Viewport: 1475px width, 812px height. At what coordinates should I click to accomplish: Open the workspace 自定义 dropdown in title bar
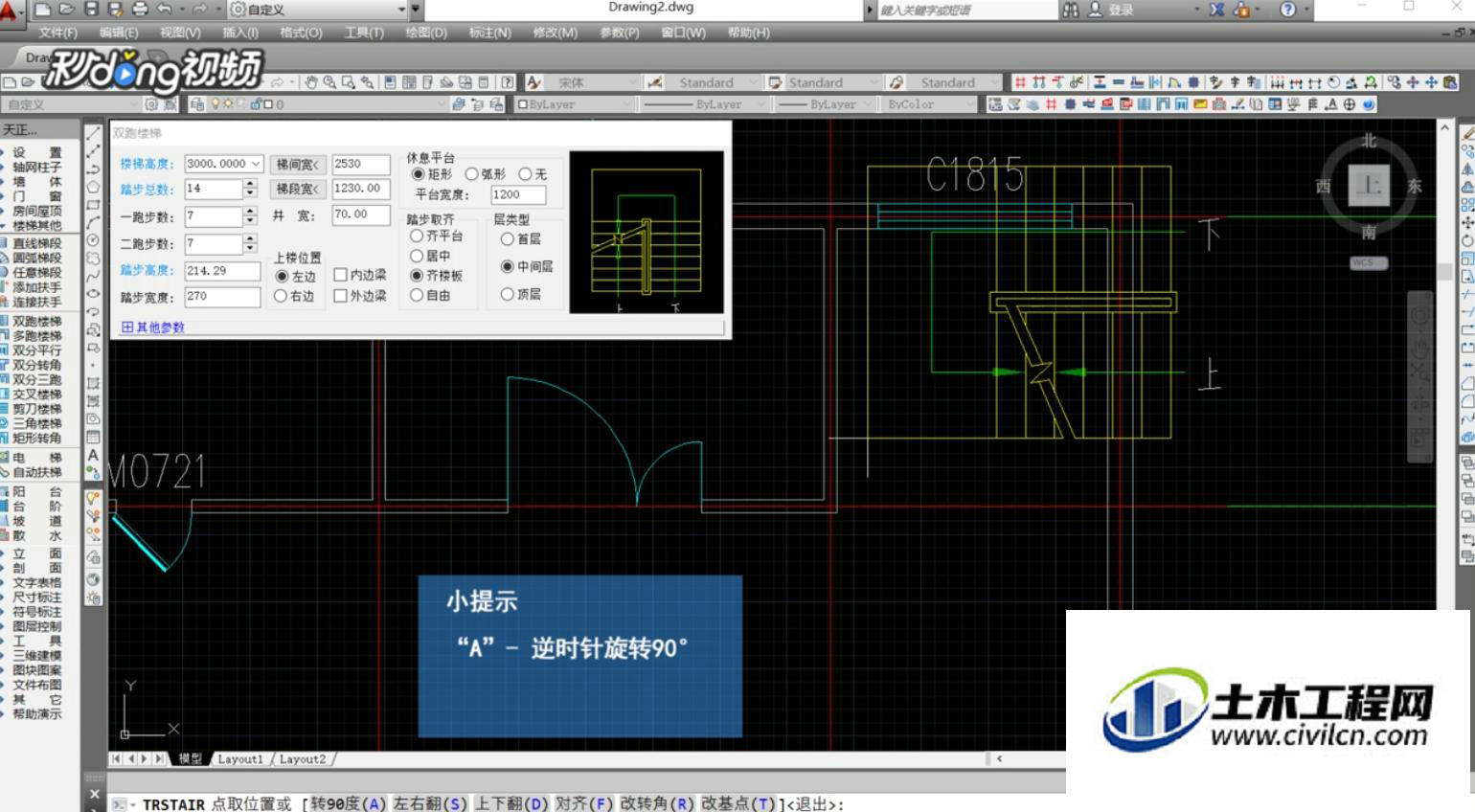(401, 10)
